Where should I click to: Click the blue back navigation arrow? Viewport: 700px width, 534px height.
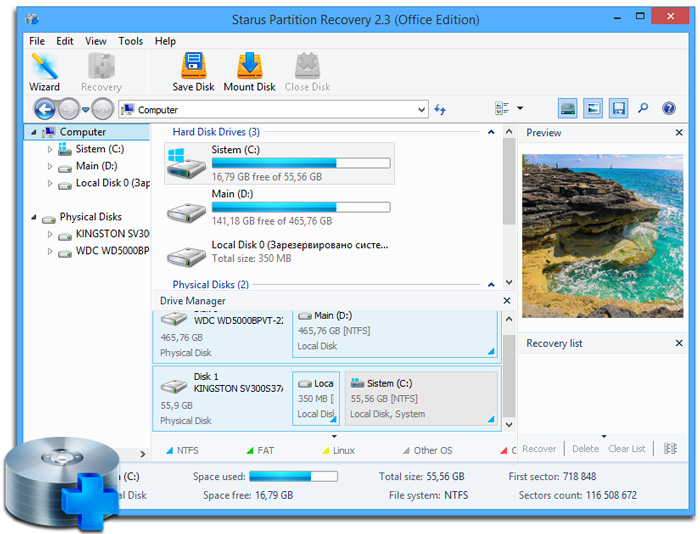44,109
